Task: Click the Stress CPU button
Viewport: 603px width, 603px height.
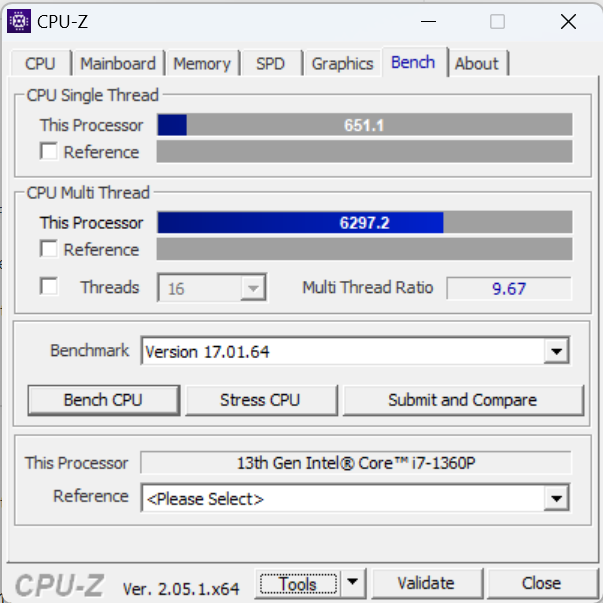Action: (x=261, y=400)
